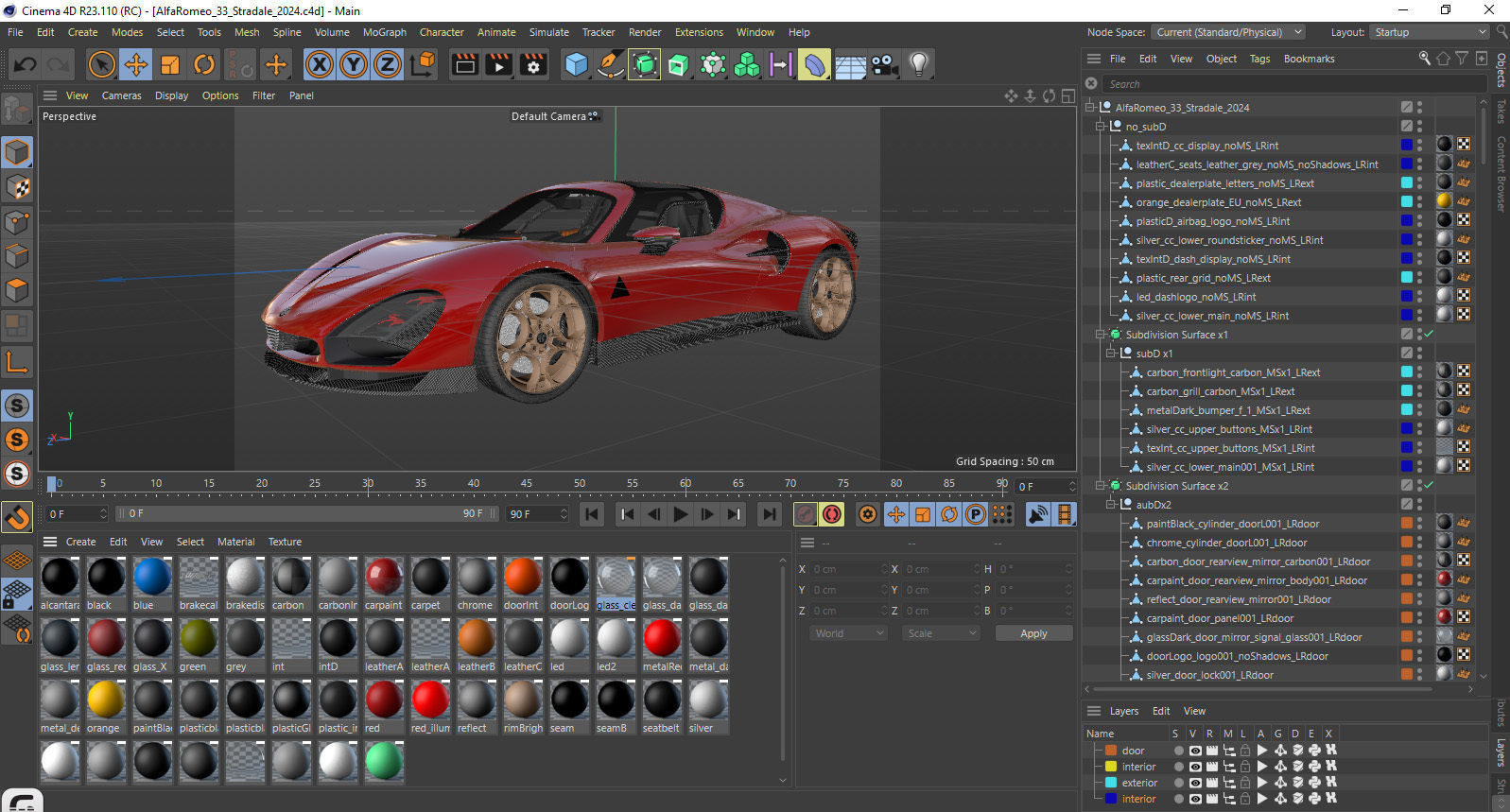Select the blue material swatch

pyautogui.click(x=151, y=577)
